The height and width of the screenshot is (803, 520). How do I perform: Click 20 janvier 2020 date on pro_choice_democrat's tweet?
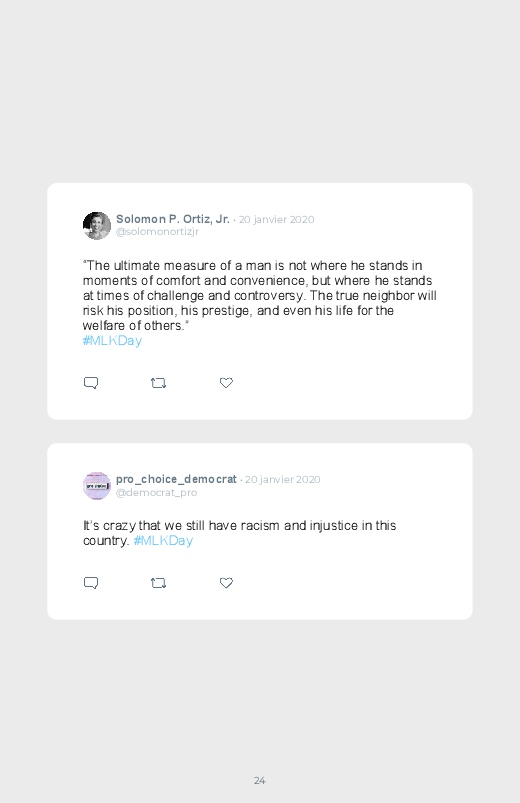(x=283, y=479)
